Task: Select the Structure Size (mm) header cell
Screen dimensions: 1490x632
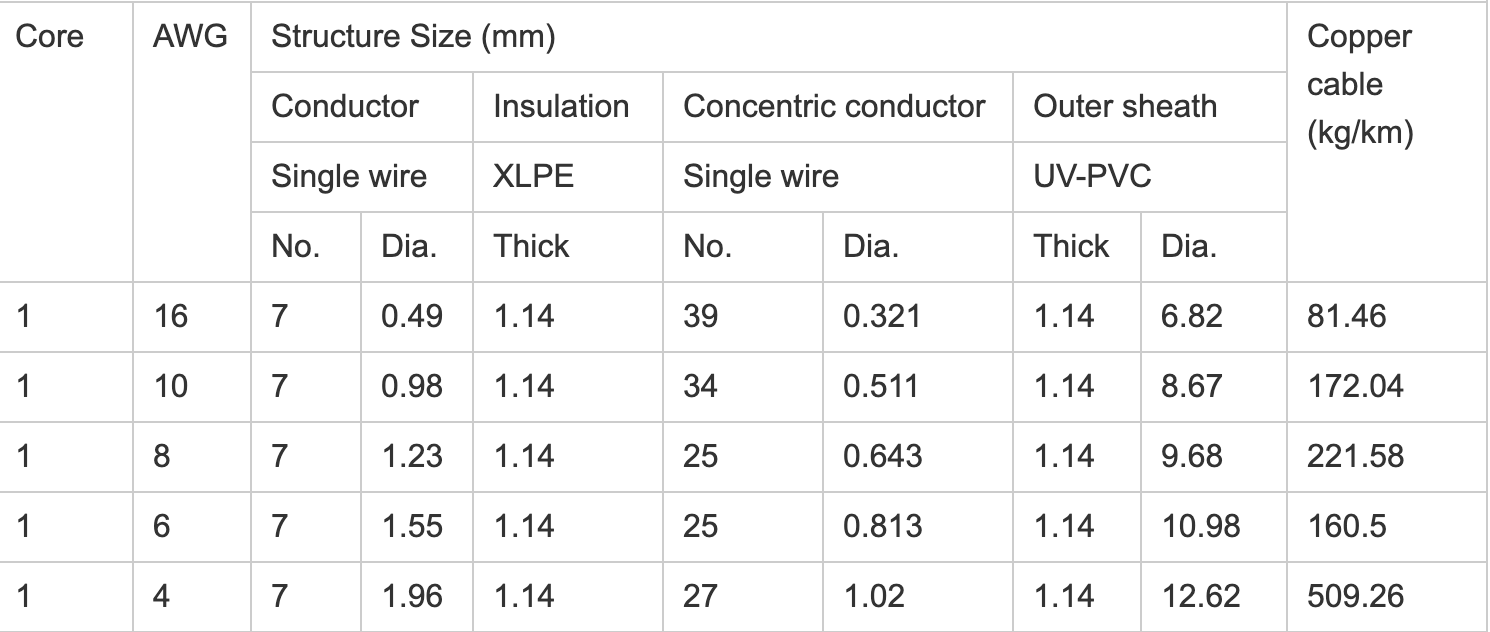Action: [414, 38]
